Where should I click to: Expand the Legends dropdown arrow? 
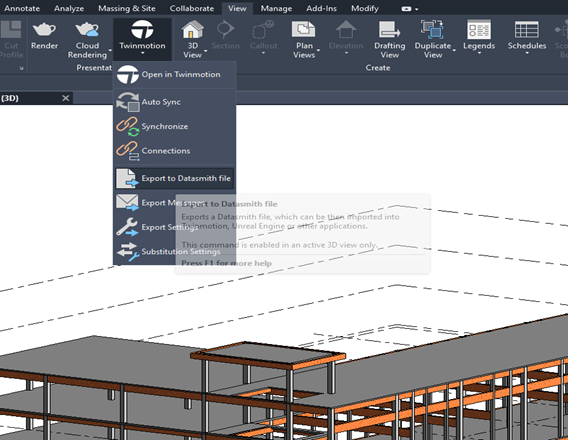coord(479,54)
